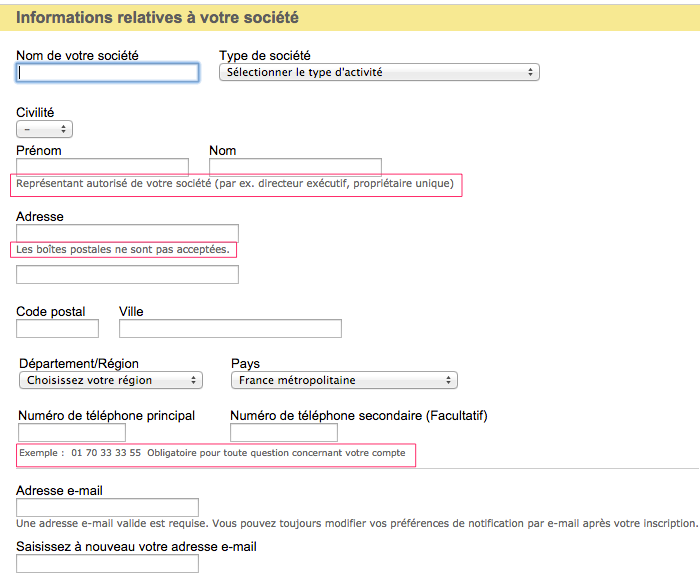Click the 'Informations relatives à votre société' header
Viewport: 700px width, 578px height.
[157, 18]
